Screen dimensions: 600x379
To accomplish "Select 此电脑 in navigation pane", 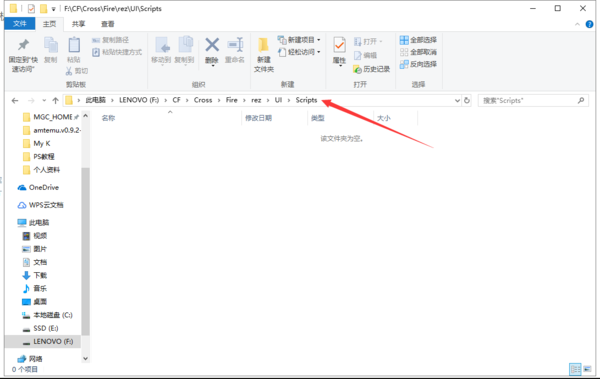I will (x=33, y=222).
